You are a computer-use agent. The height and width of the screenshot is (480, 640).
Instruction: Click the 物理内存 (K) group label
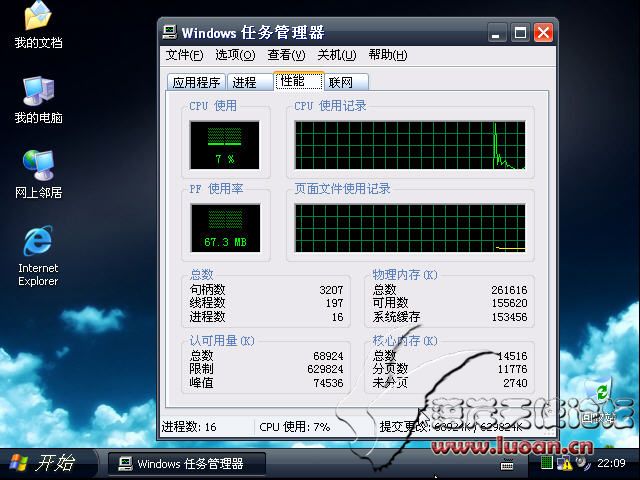[404, 274]
